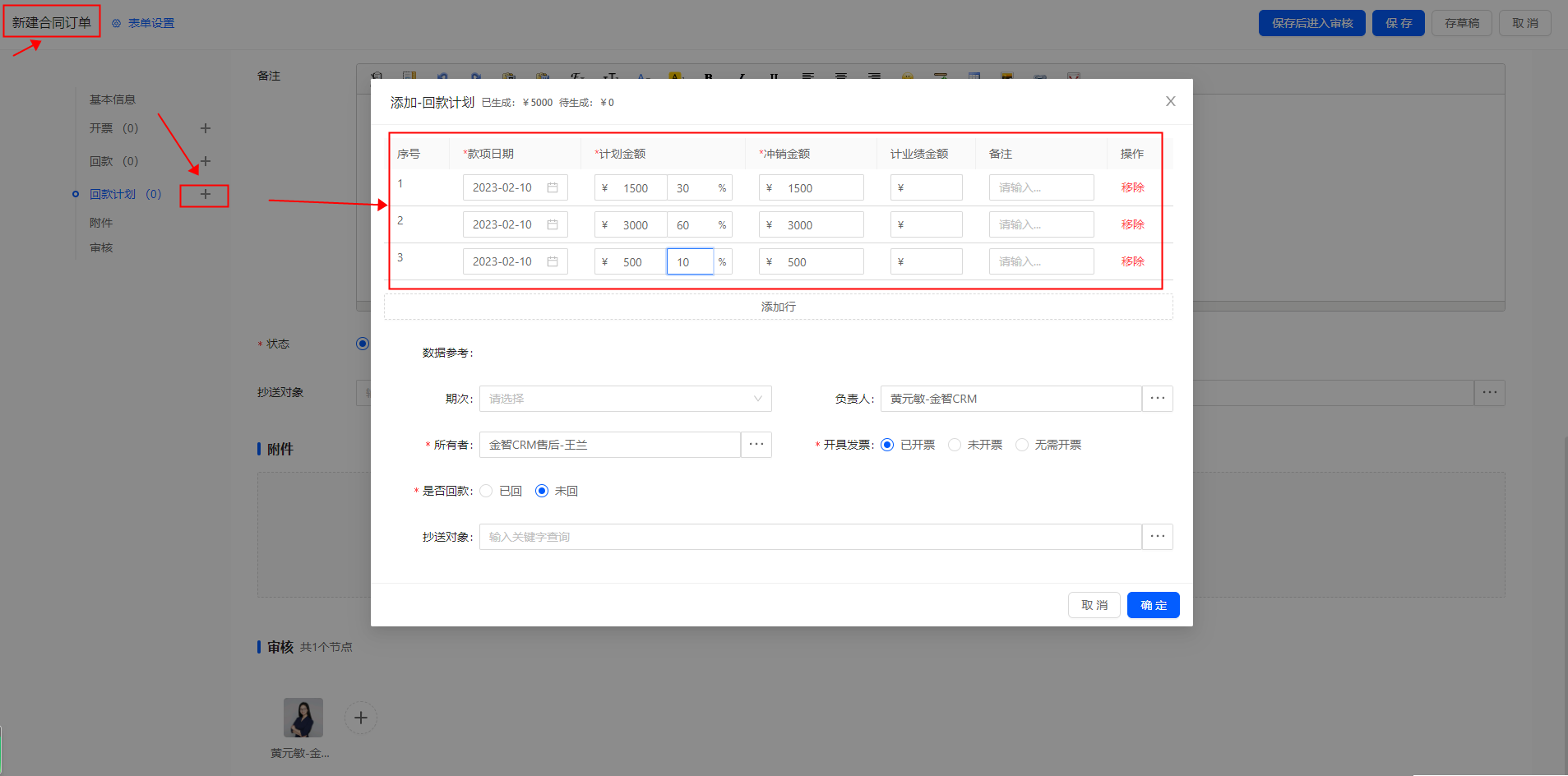Expand the 期次 dropdown
1568x776 pixels.
pyautogui.click(x=626, y=399)
